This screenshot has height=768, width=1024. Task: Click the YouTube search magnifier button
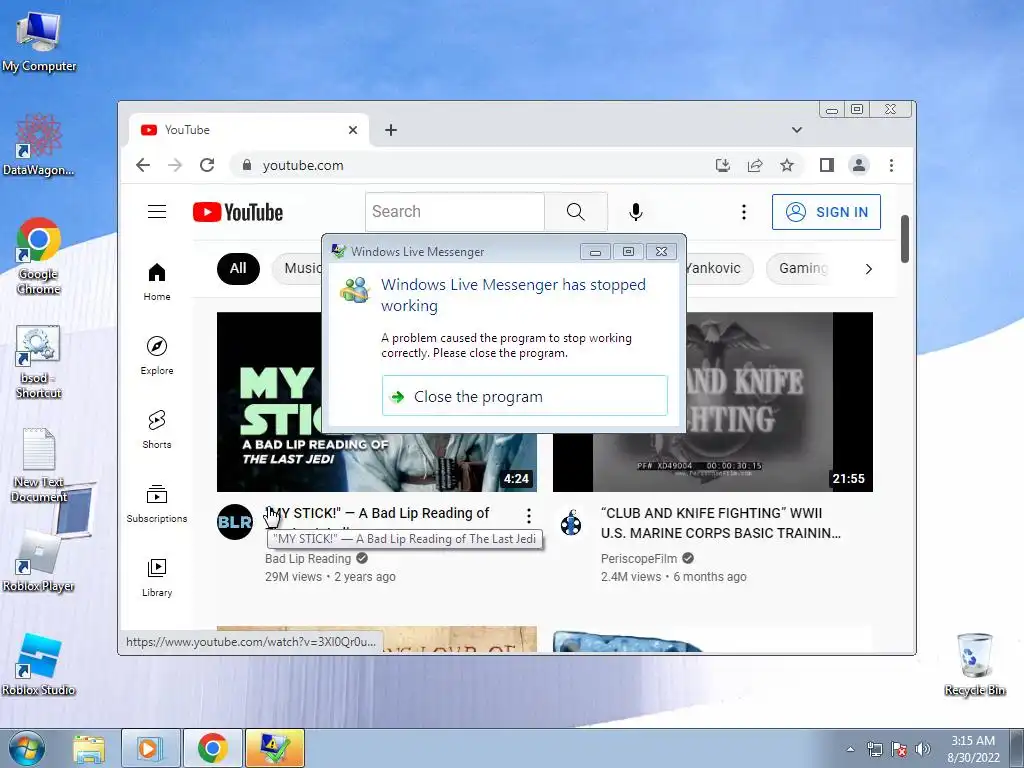[x=575, y=212]
